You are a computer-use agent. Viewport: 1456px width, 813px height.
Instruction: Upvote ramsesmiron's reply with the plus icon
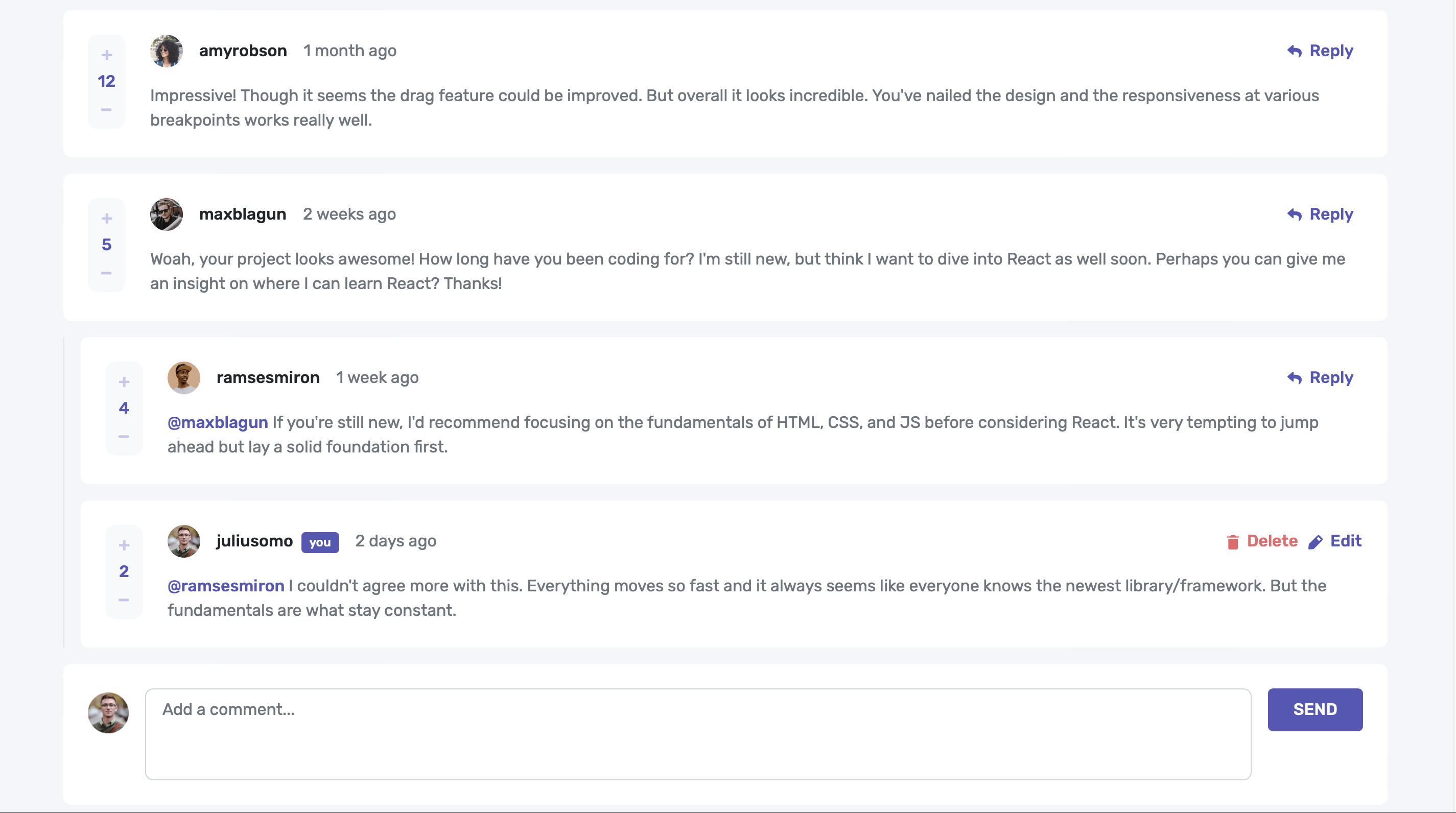124,382
